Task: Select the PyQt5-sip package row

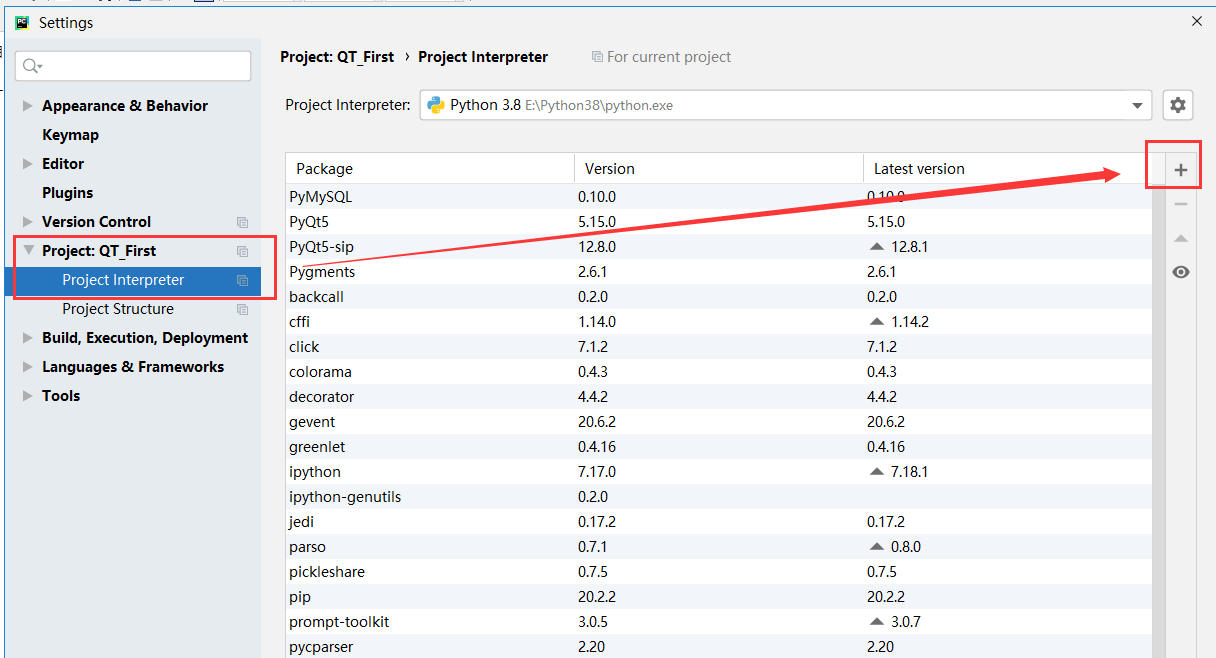Action: [x=718, y=247]
